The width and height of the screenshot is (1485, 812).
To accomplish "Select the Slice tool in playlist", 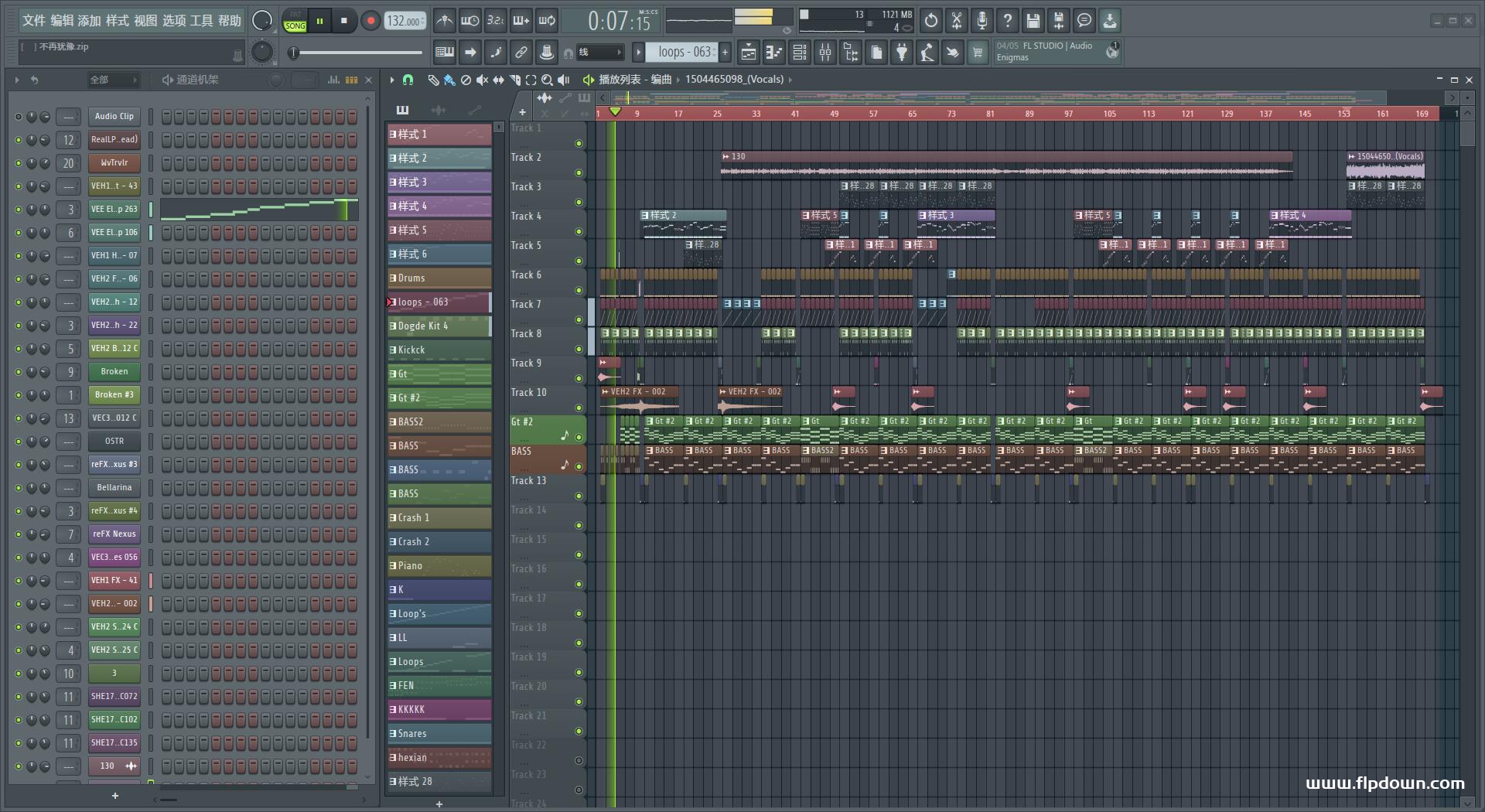I will [514, 80].
